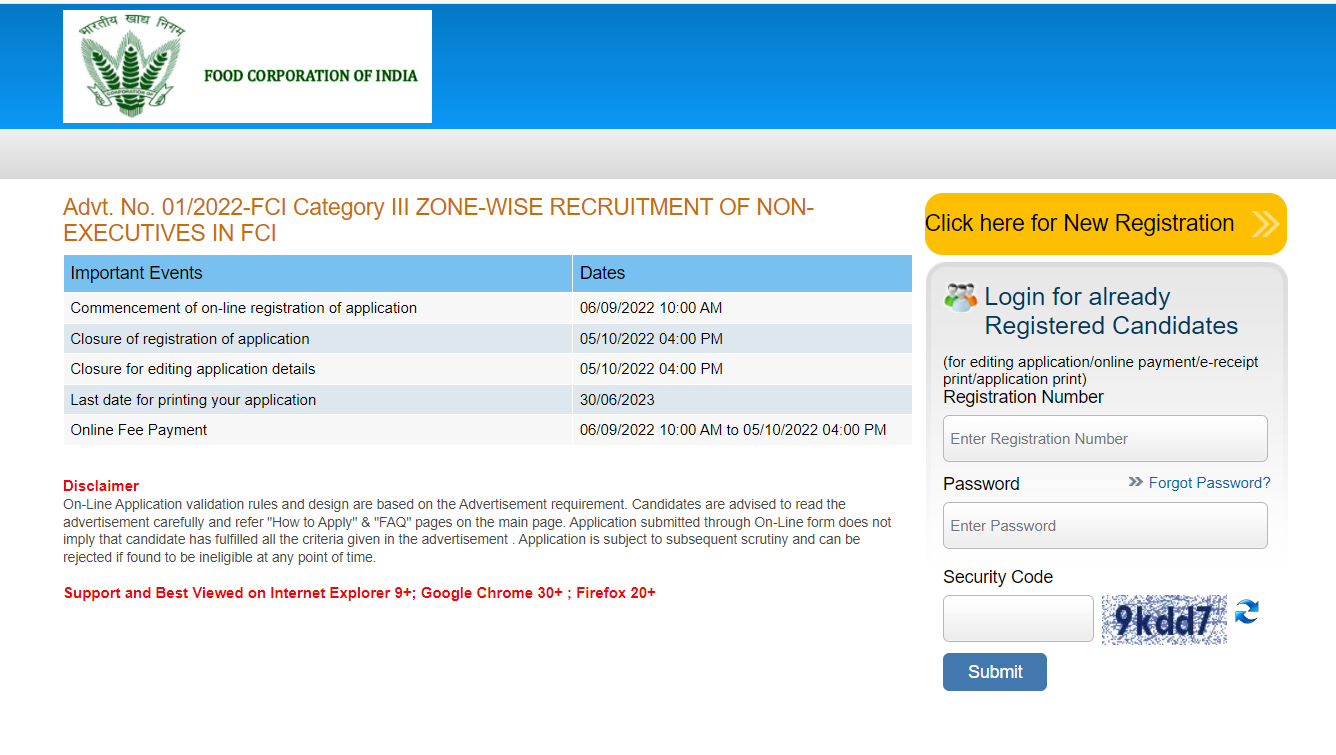Click the Enter Registration Number field

click(x=1104, y=438)
